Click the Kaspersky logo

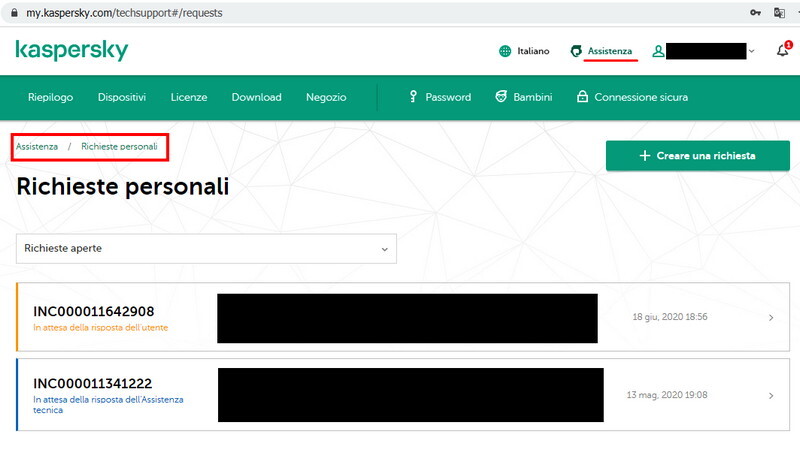click(72, 50)
